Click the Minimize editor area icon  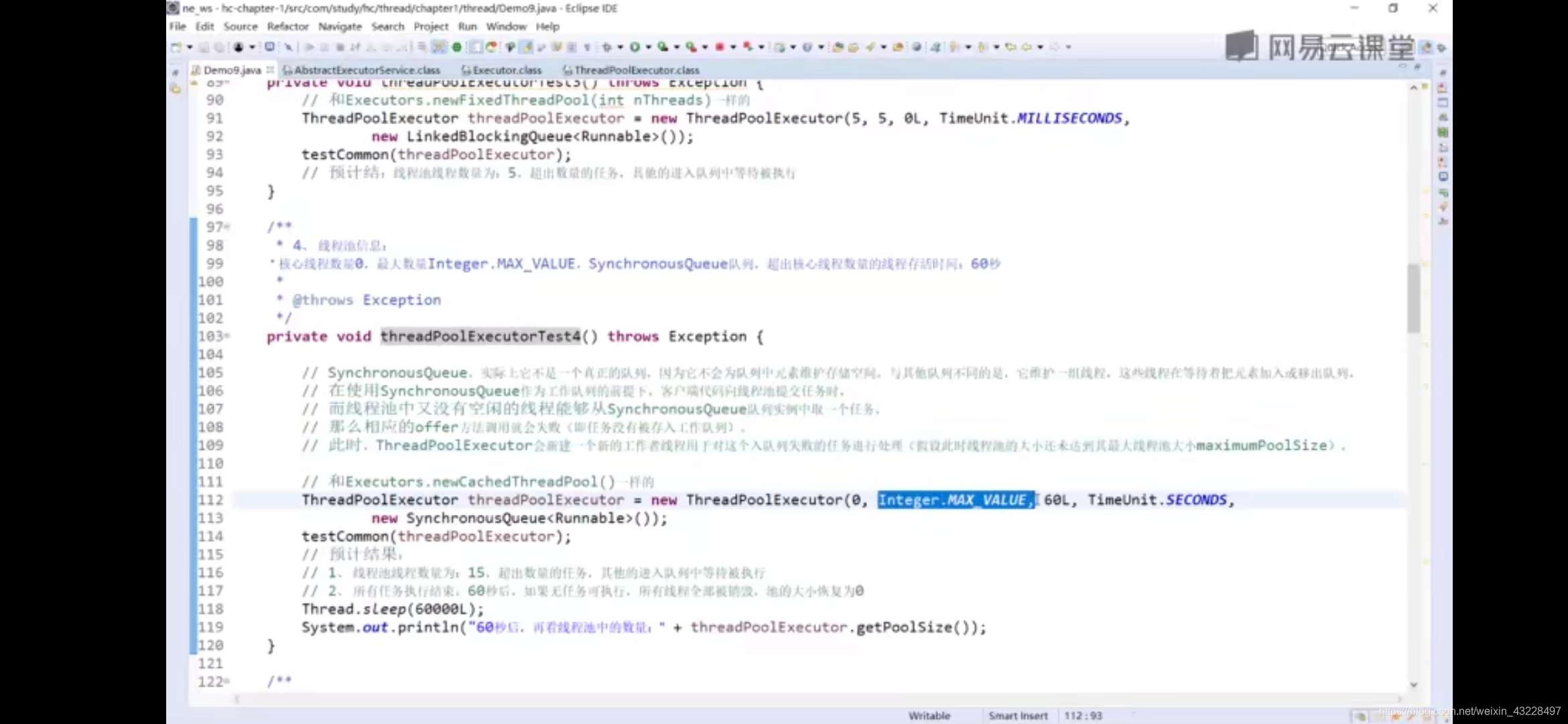point(1402,66)
